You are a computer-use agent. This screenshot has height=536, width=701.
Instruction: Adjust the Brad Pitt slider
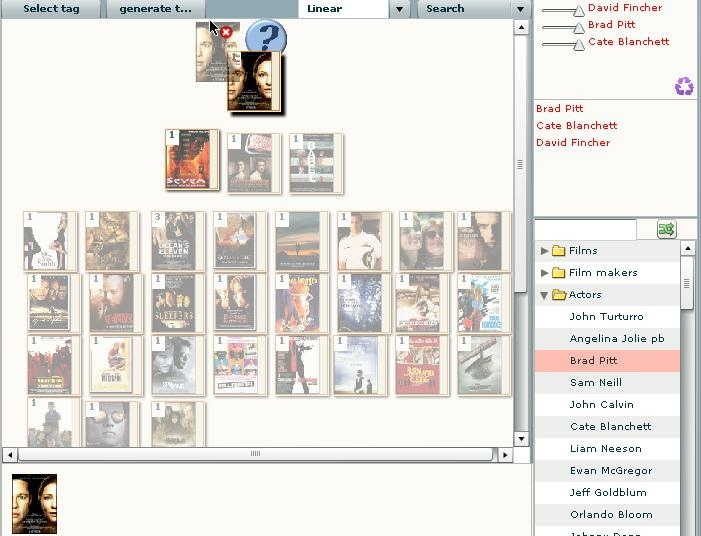point(579,28)
